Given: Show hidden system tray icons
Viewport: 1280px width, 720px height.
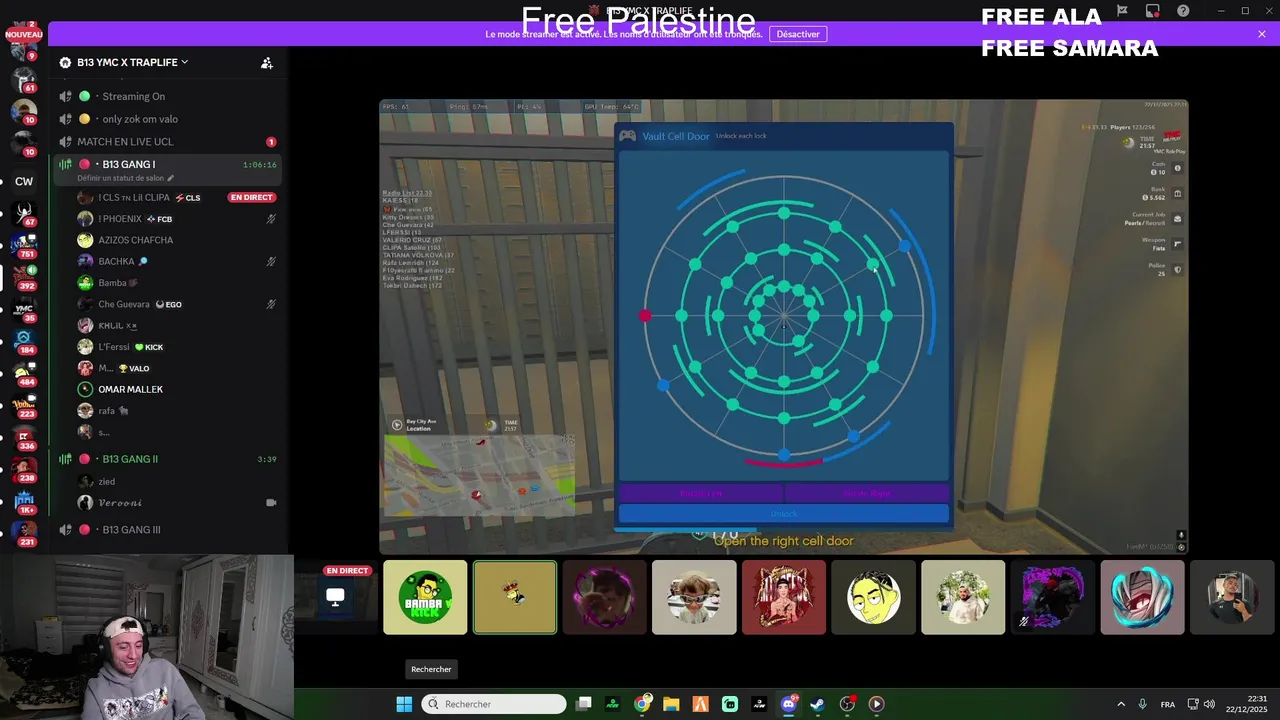Looking at the screenshot, I should coord(1121,704).
